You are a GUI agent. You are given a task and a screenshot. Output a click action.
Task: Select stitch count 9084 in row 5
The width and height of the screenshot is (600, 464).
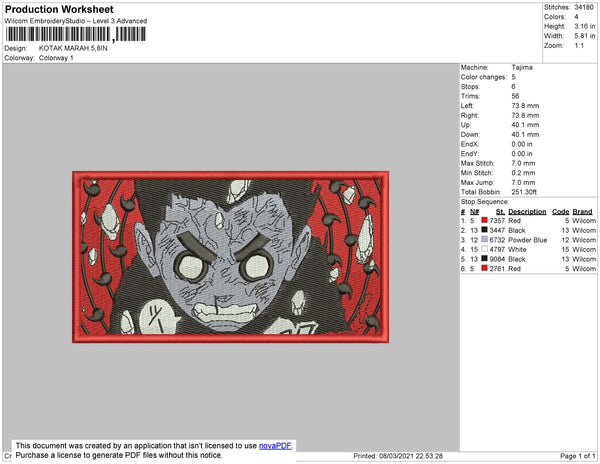497,259
